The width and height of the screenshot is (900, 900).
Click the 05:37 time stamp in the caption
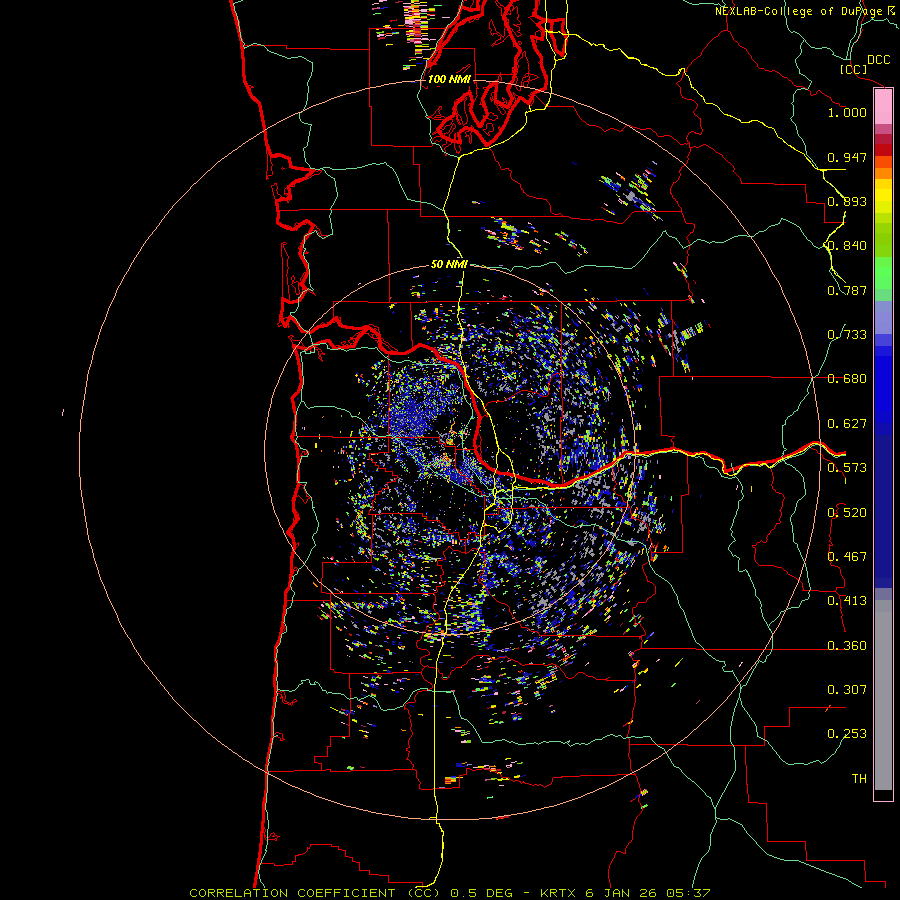pyautogui.click(x=688, y=893)
